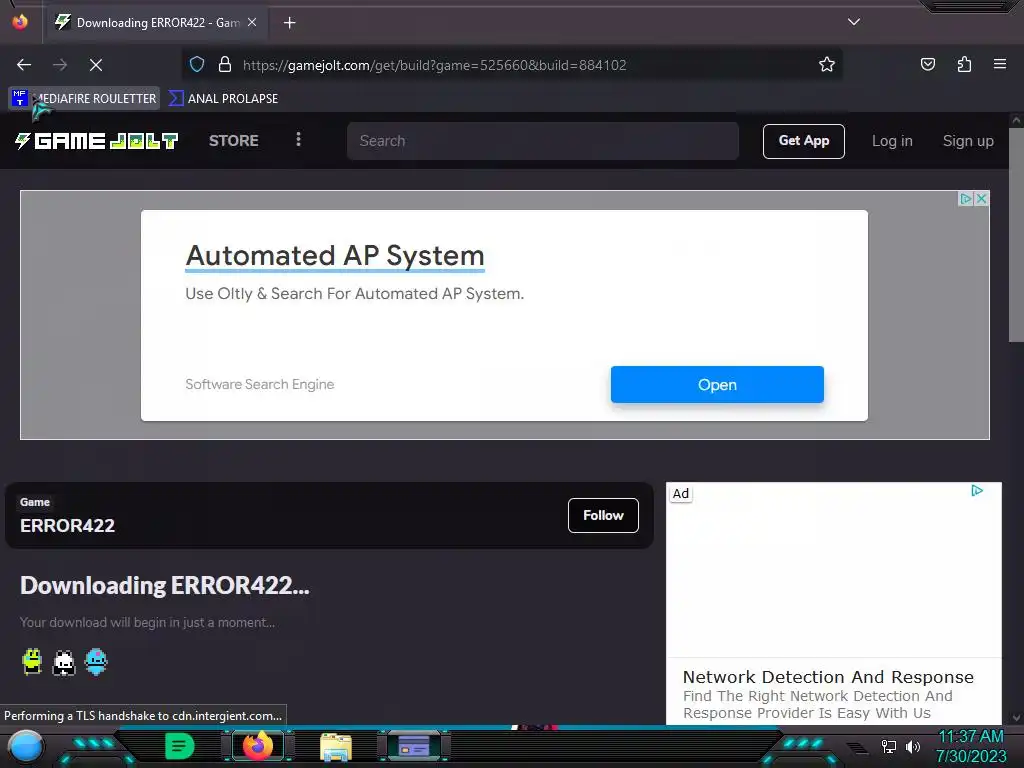Open Firefox extensions menu
The image size is (1024, 768).
pos(964,64)
